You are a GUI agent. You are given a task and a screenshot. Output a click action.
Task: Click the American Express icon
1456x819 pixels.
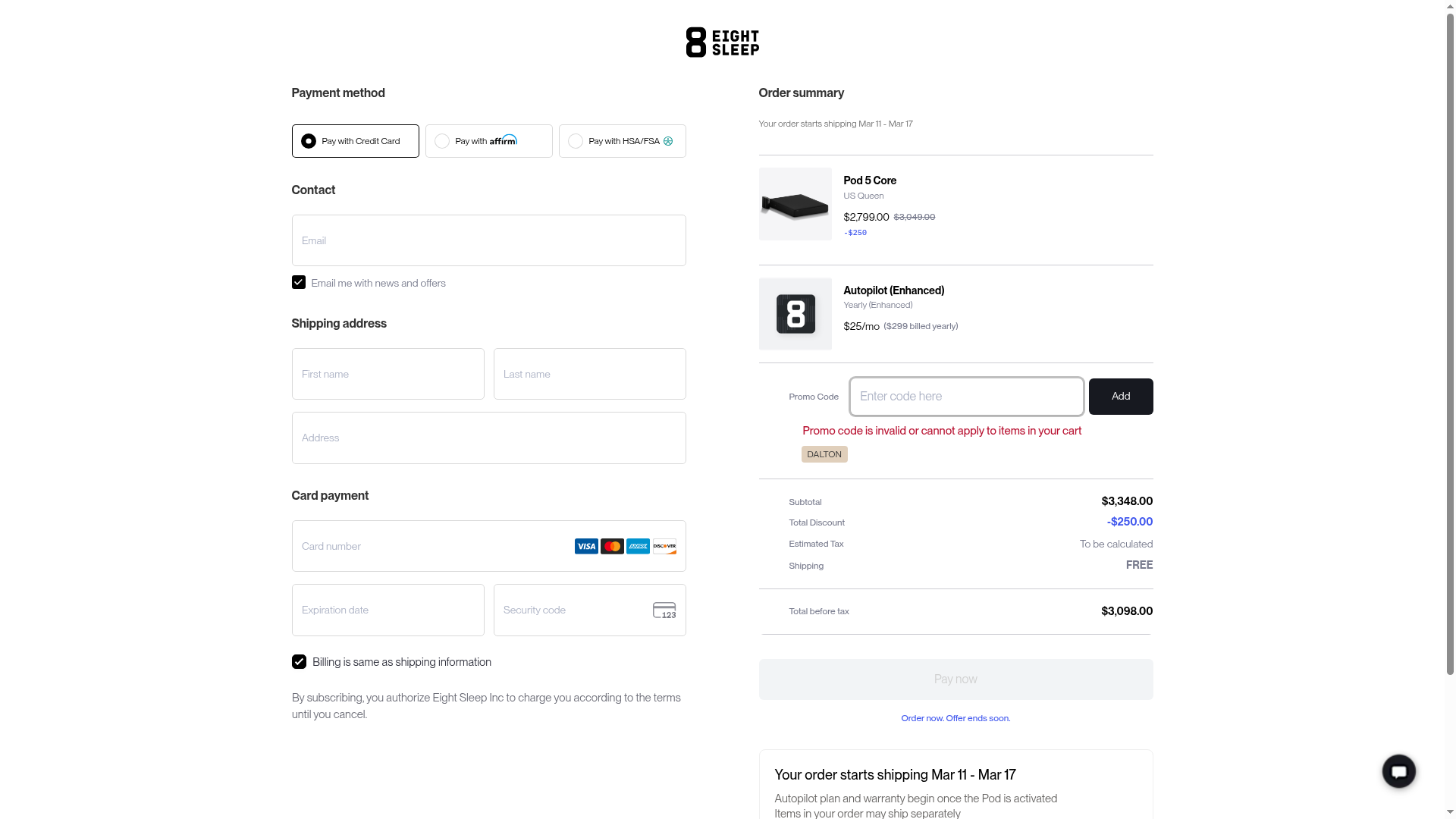point(638,546)
